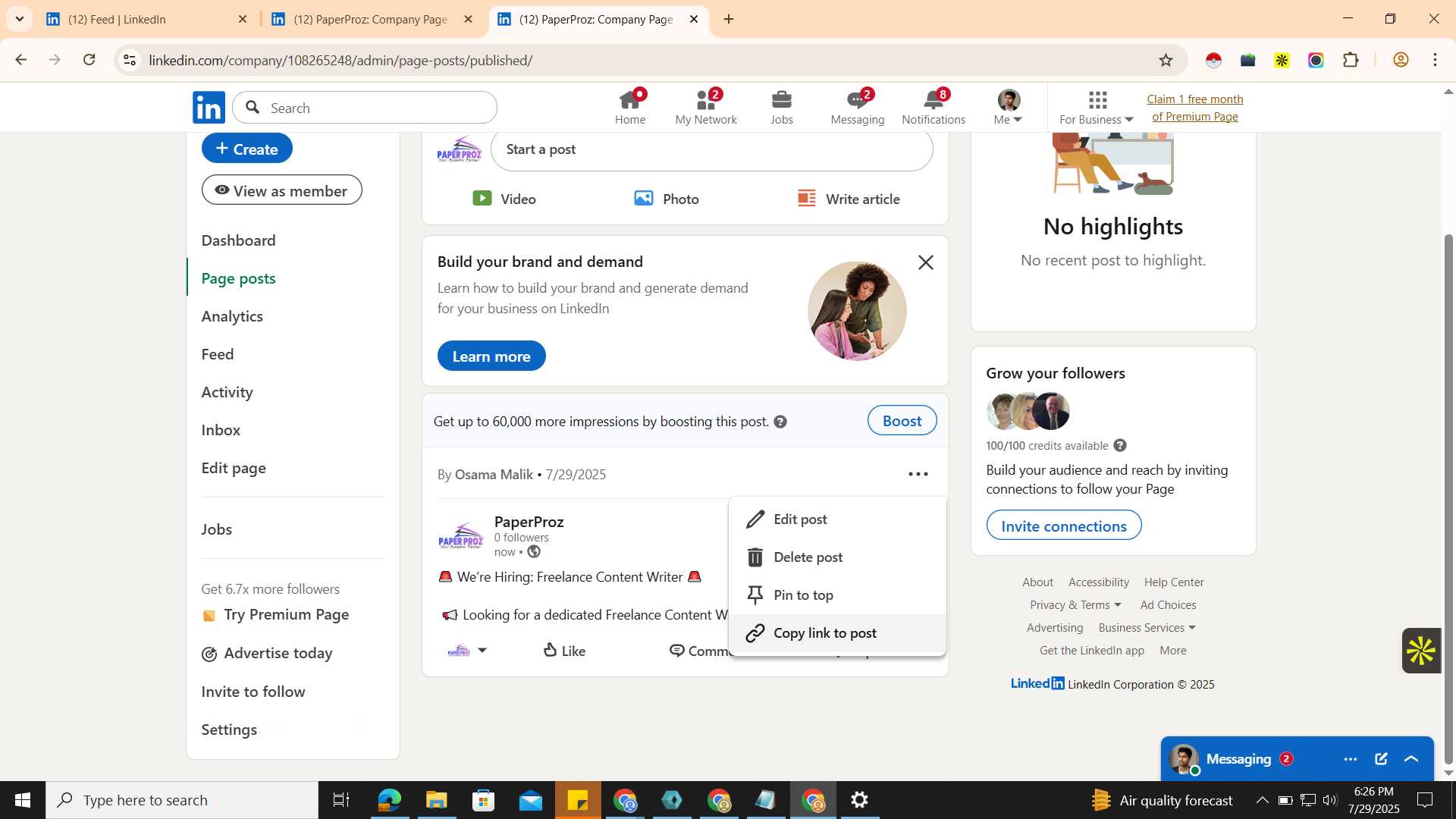The image size is (1456, 819).
Task: Open Analytics in sidebar
Action: [232, 316]
